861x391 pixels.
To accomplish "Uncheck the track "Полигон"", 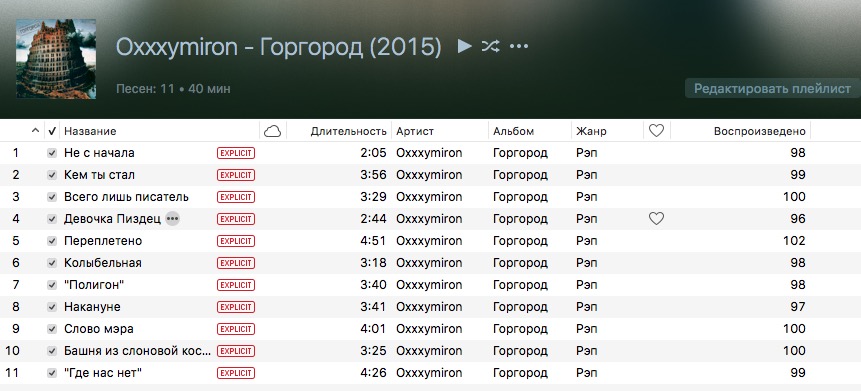I will 52,285.
